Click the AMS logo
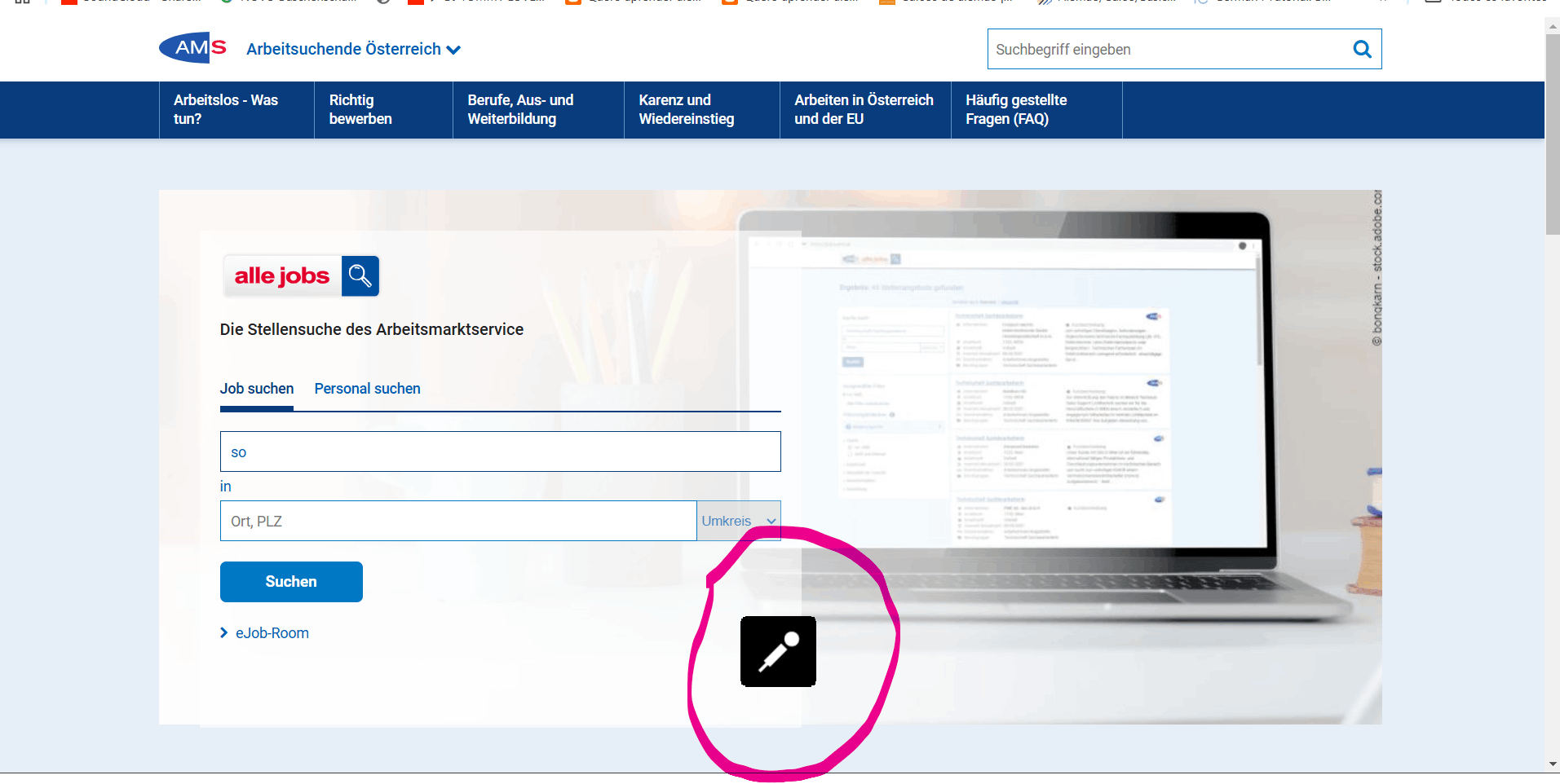Image resolution: width=1560 pixels, height=784 pixels. [x=192, y=48]
